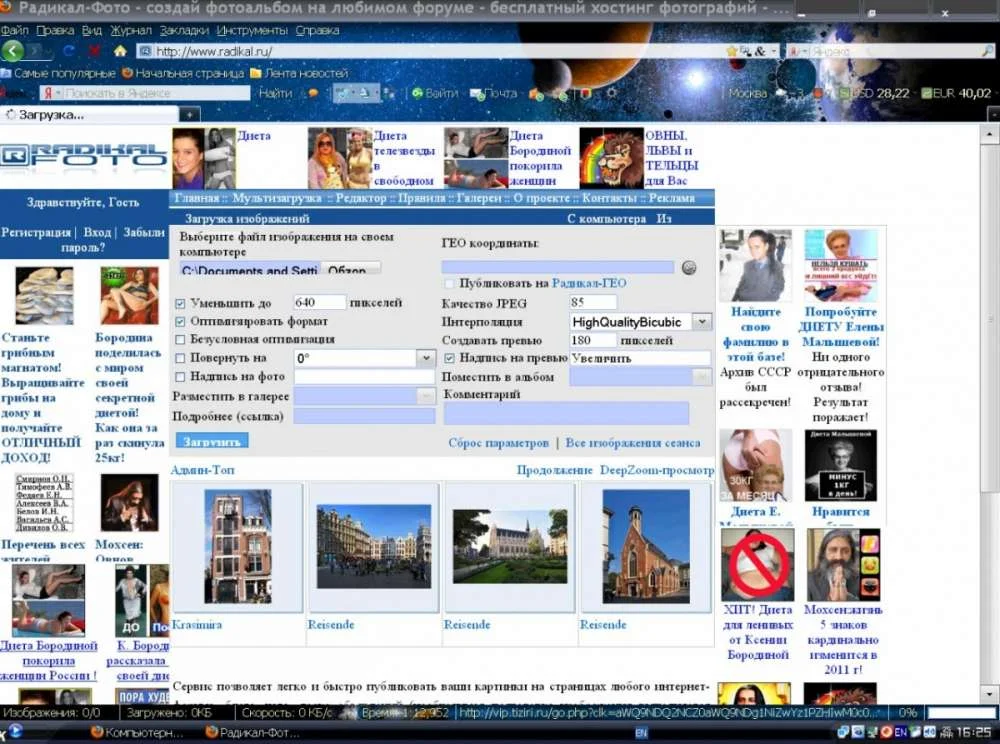Open 'Начальная страница' bookmark
Screen dimensions: 1000x744
point(183,73)
